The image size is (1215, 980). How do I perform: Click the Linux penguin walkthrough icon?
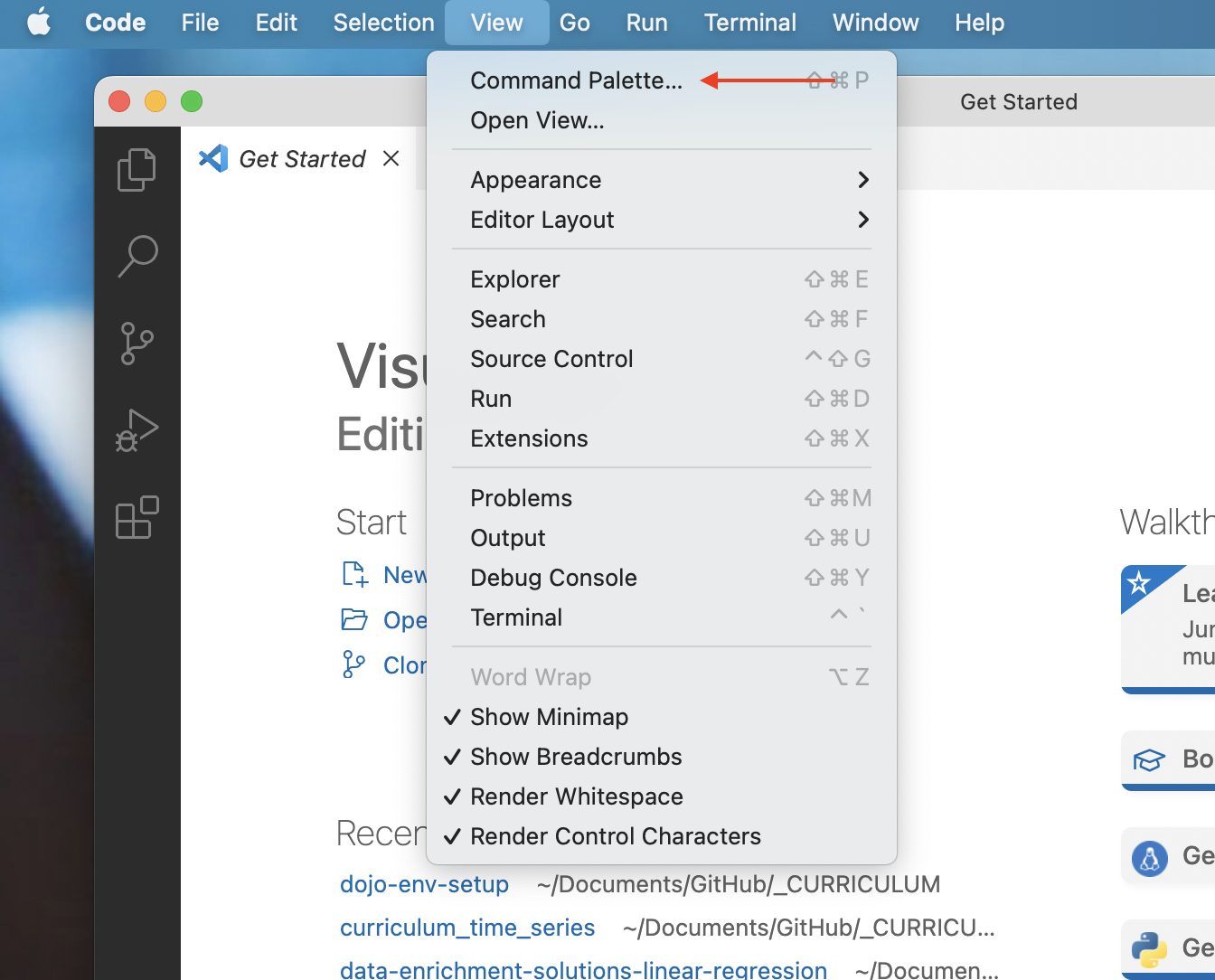[x=1150, y=857]
